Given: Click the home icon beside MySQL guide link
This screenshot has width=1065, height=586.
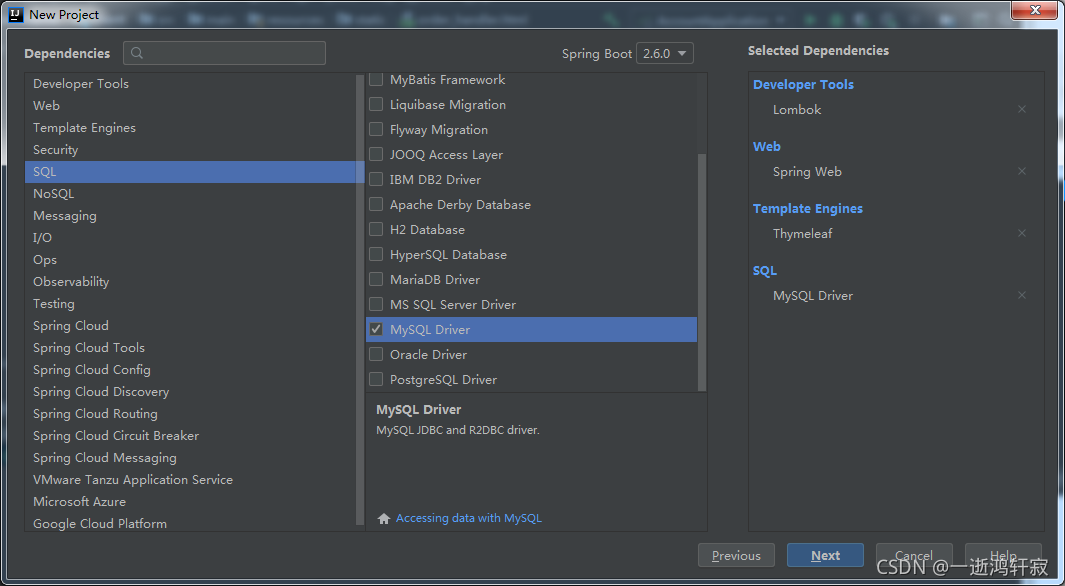Looking at the screenshot, I should 384,519.
